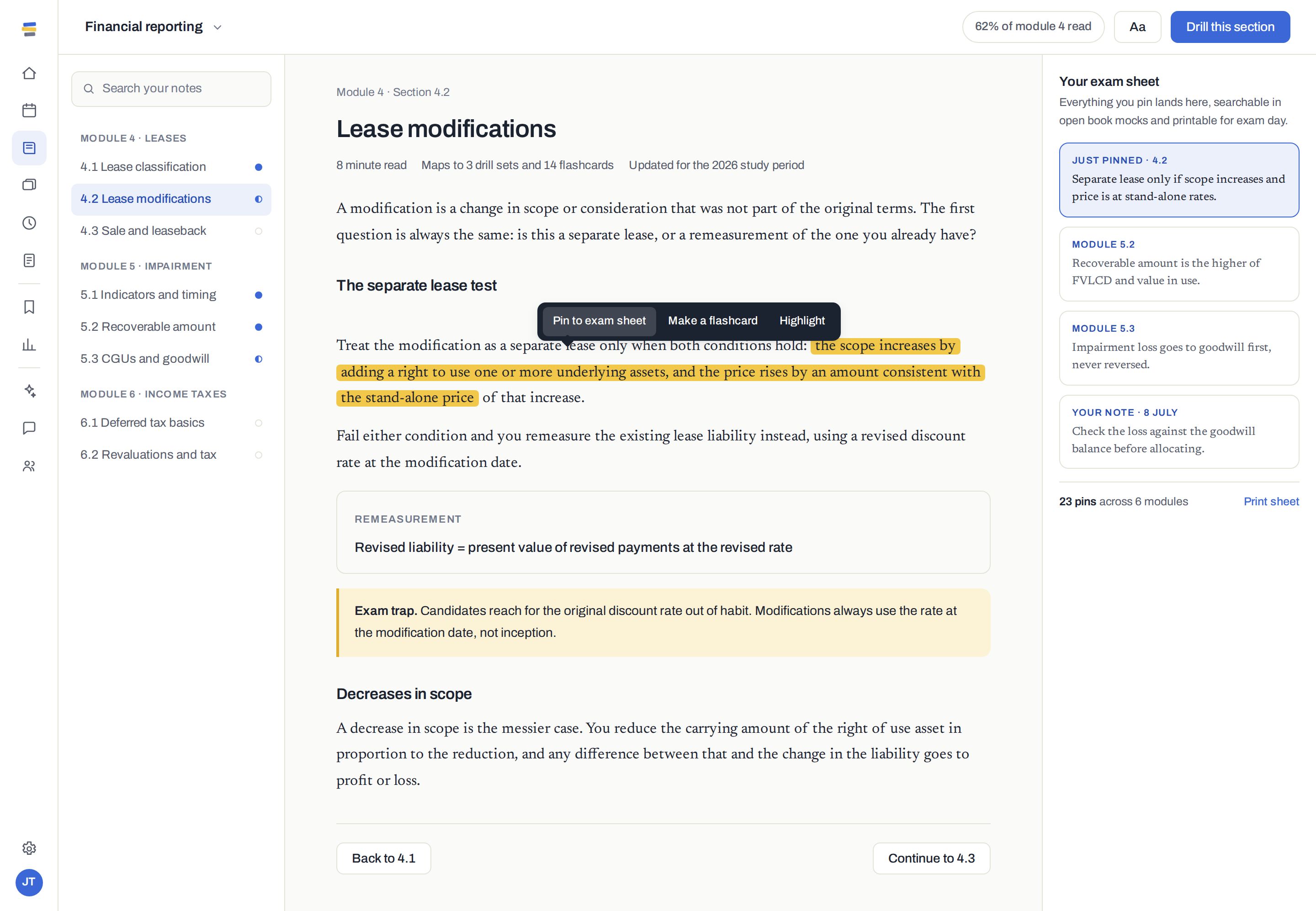Click the Decreases in scope heading
Viewport: 1316px width, 911px height.
tap(403, 694)
